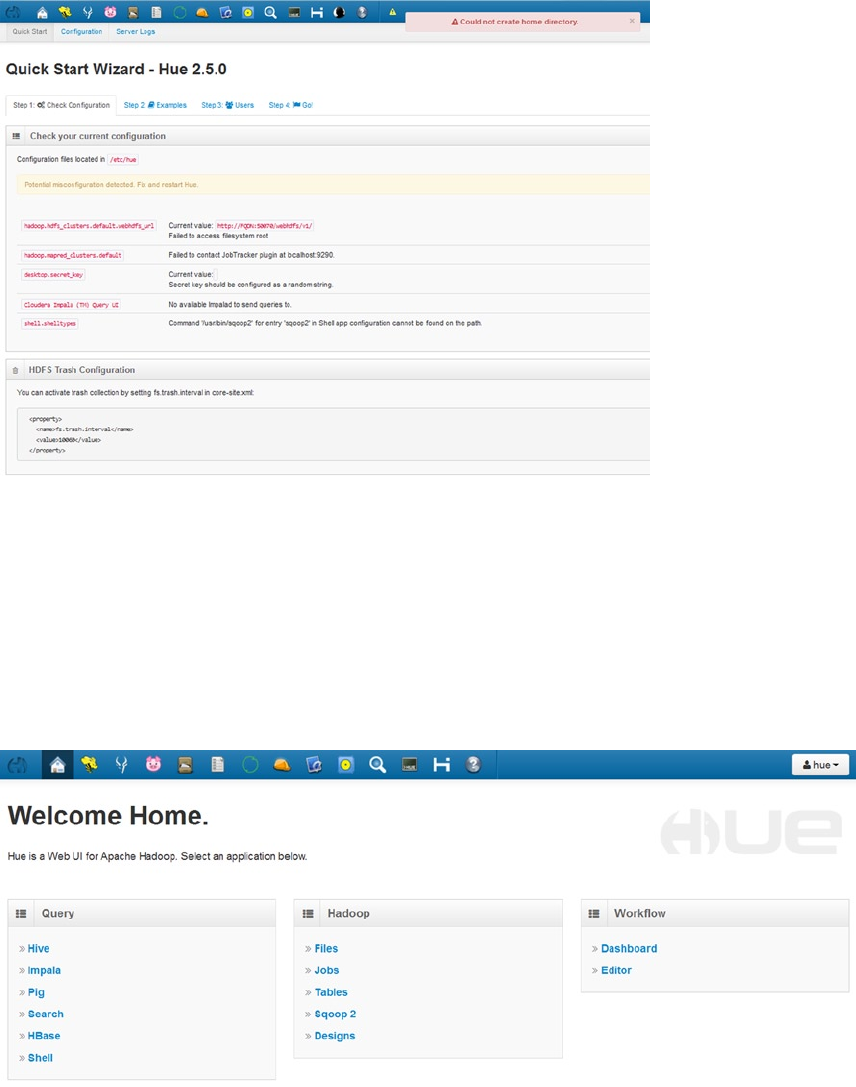Click Home icon in Quick Start screen toolbar
This screenshot has height=1087, width=856.
click(x=42, y=12)
